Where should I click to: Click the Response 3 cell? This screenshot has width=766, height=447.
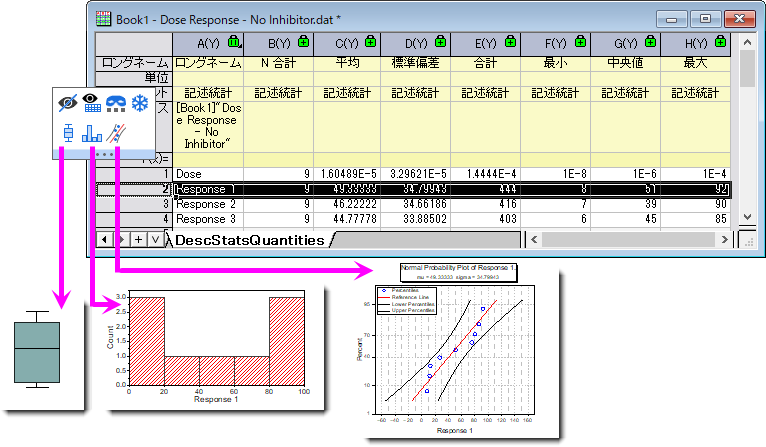pyautogui.click(x=208, y=219)
